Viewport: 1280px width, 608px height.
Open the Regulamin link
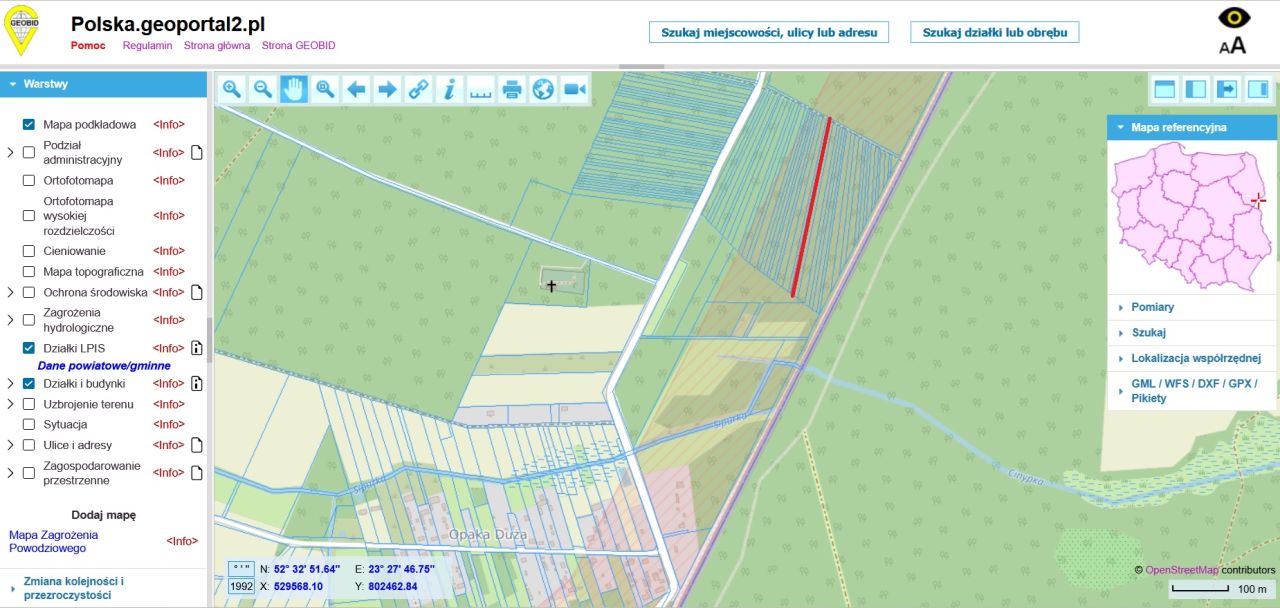click(147, 46)
